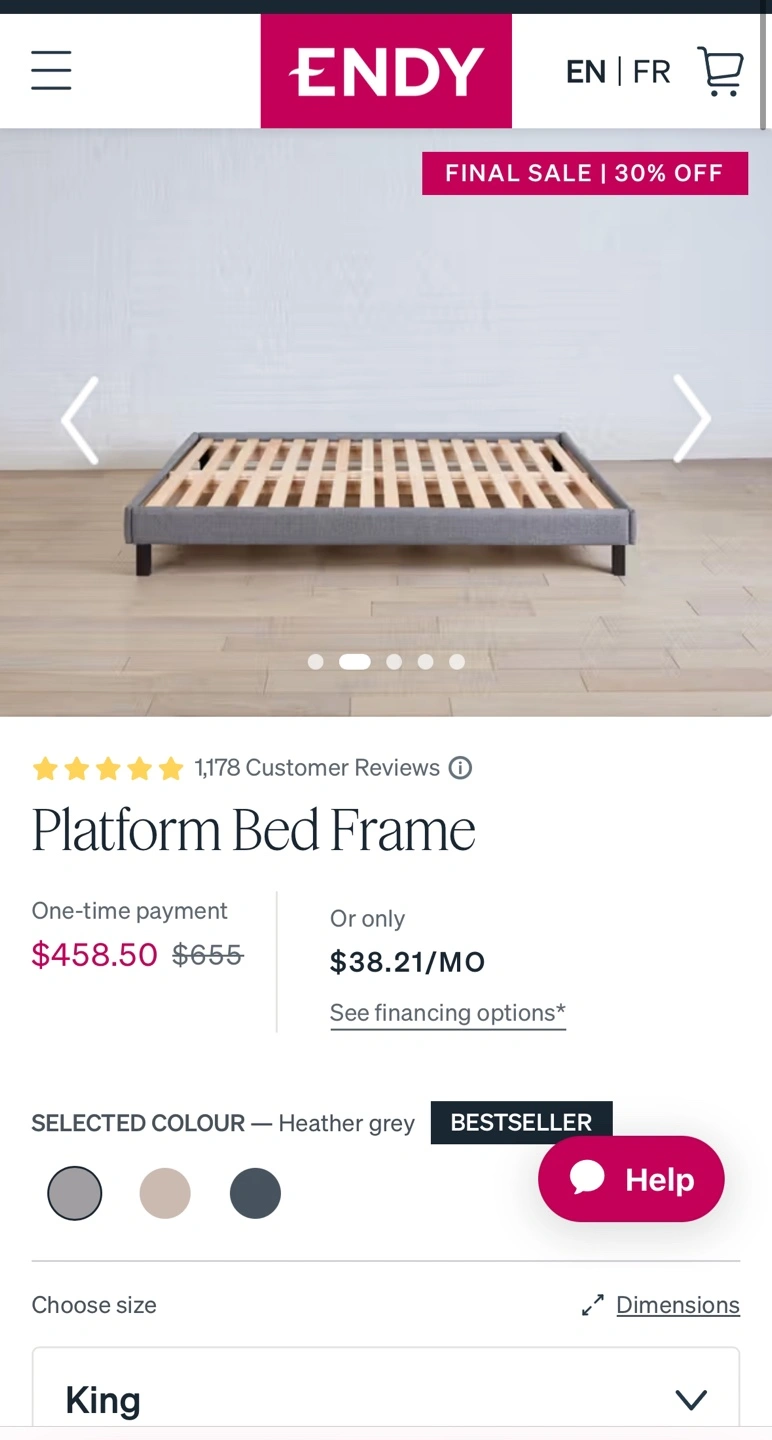Screen dimensions: 772x1440
Task: Jump to the last carousel dot
Action: [457, 661]
